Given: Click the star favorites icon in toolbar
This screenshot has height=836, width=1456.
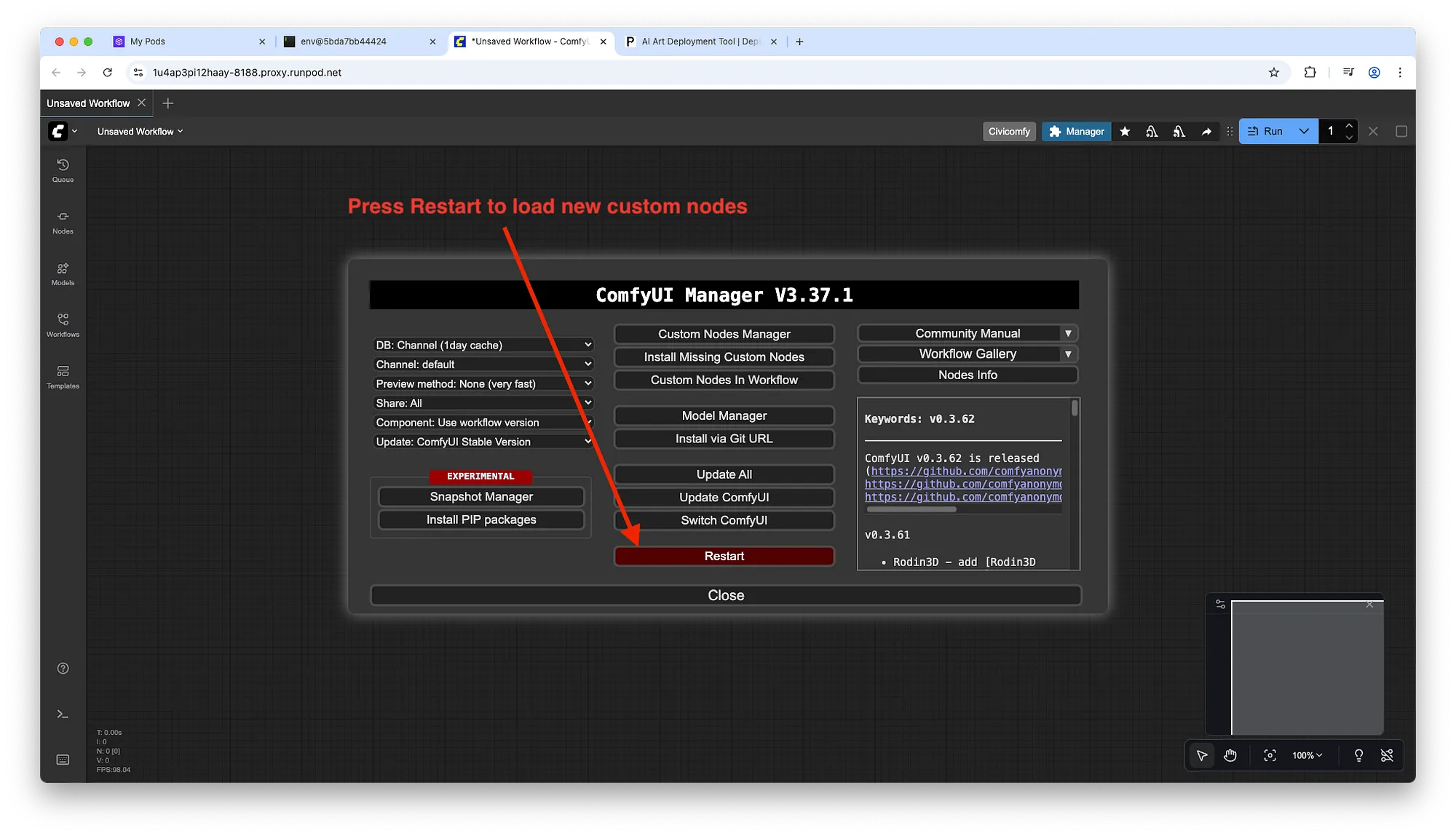Looking at the screenshot, I should click(x=1125, y=131).
